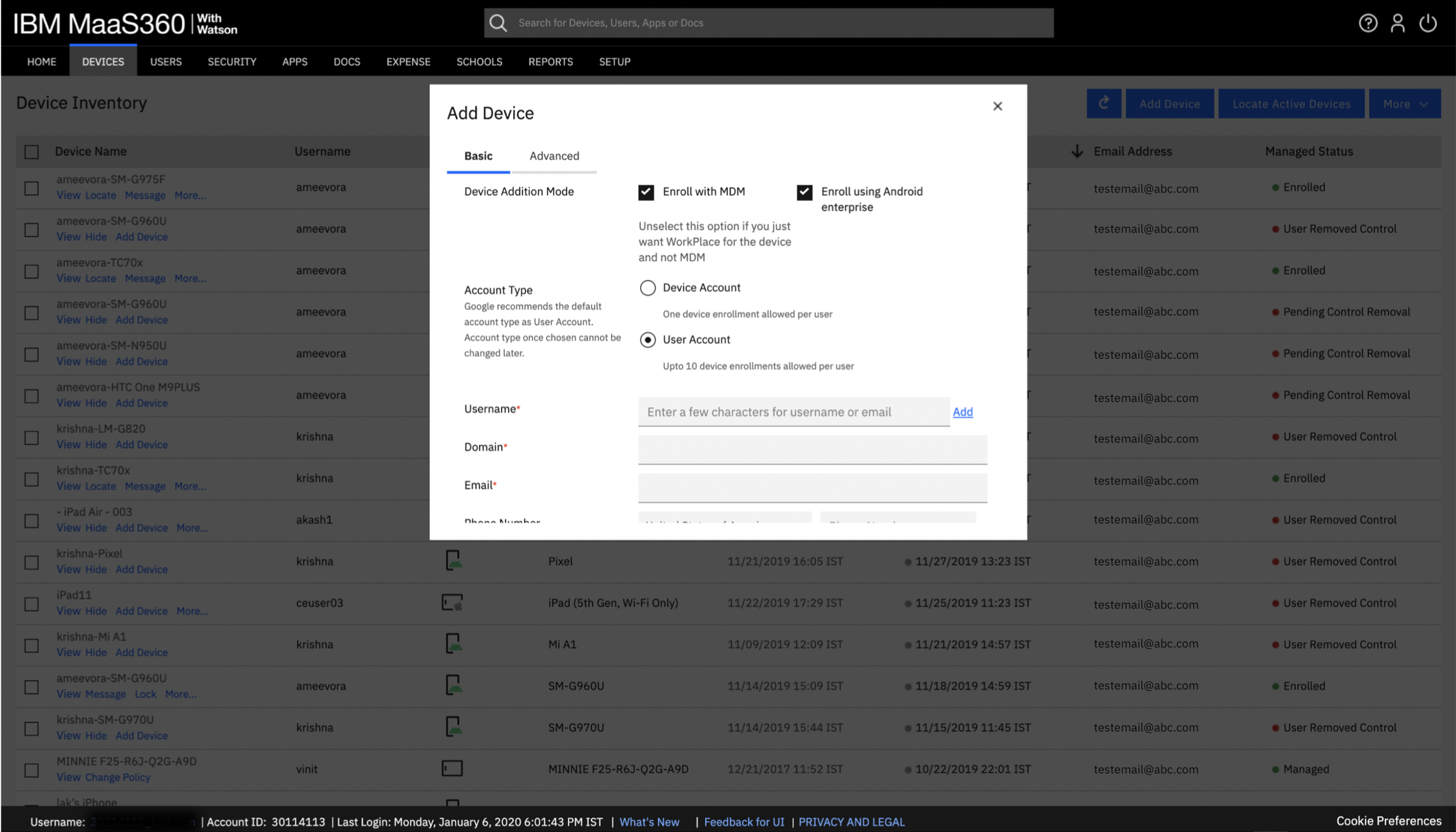The height and width of the screenshot is (832, 1456).
Task: Select the Device Account radio button
Action: [647, 288]
